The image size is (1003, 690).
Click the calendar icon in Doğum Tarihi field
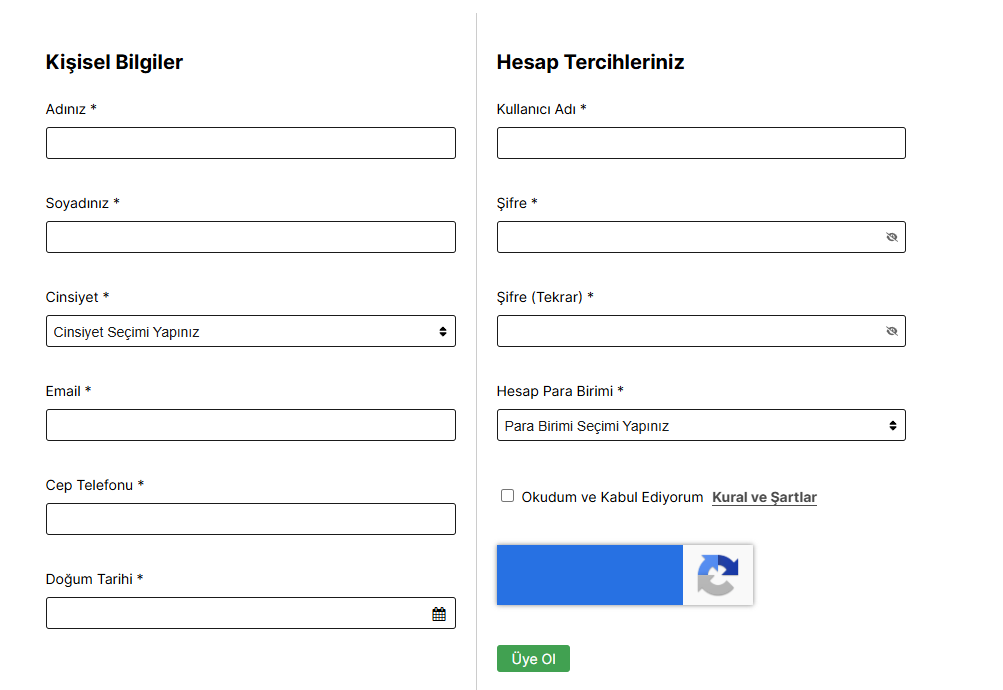click(439, 614)
